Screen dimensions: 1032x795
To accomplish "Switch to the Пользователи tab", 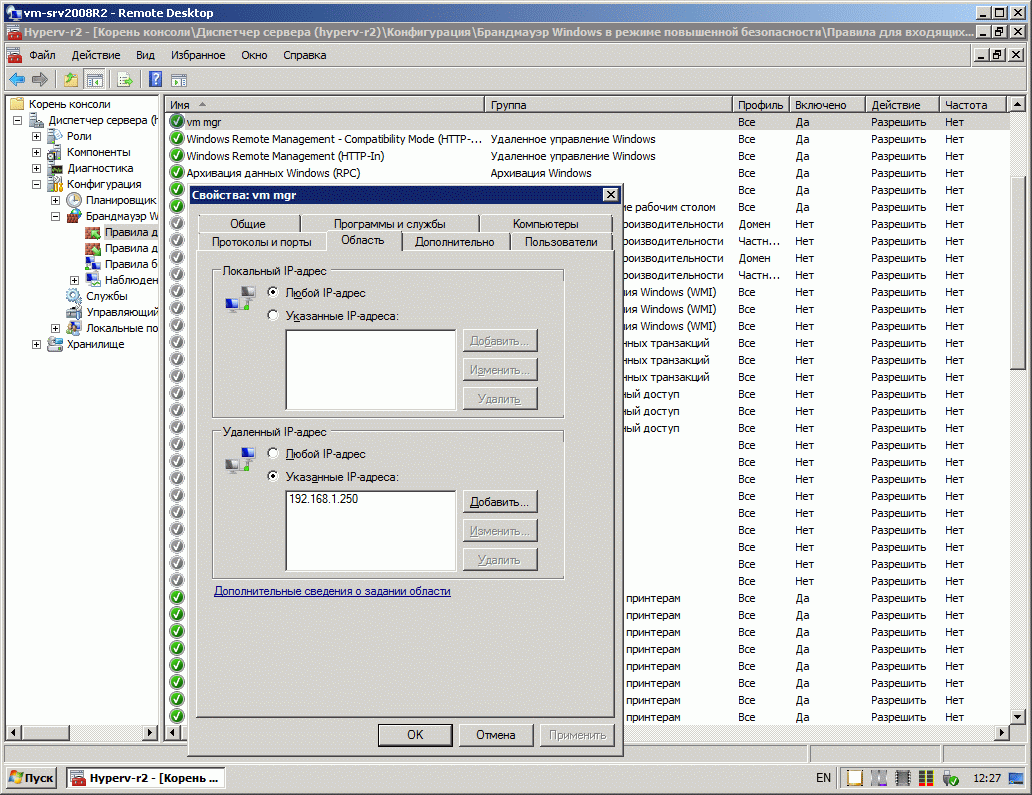I will coord(561,242).
